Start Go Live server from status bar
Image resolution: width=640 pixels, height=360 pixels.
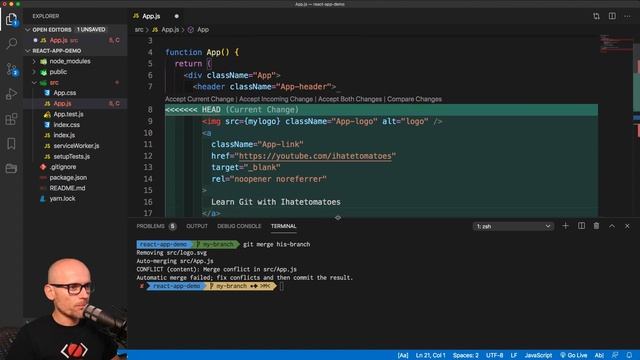[x=573, y=355]
